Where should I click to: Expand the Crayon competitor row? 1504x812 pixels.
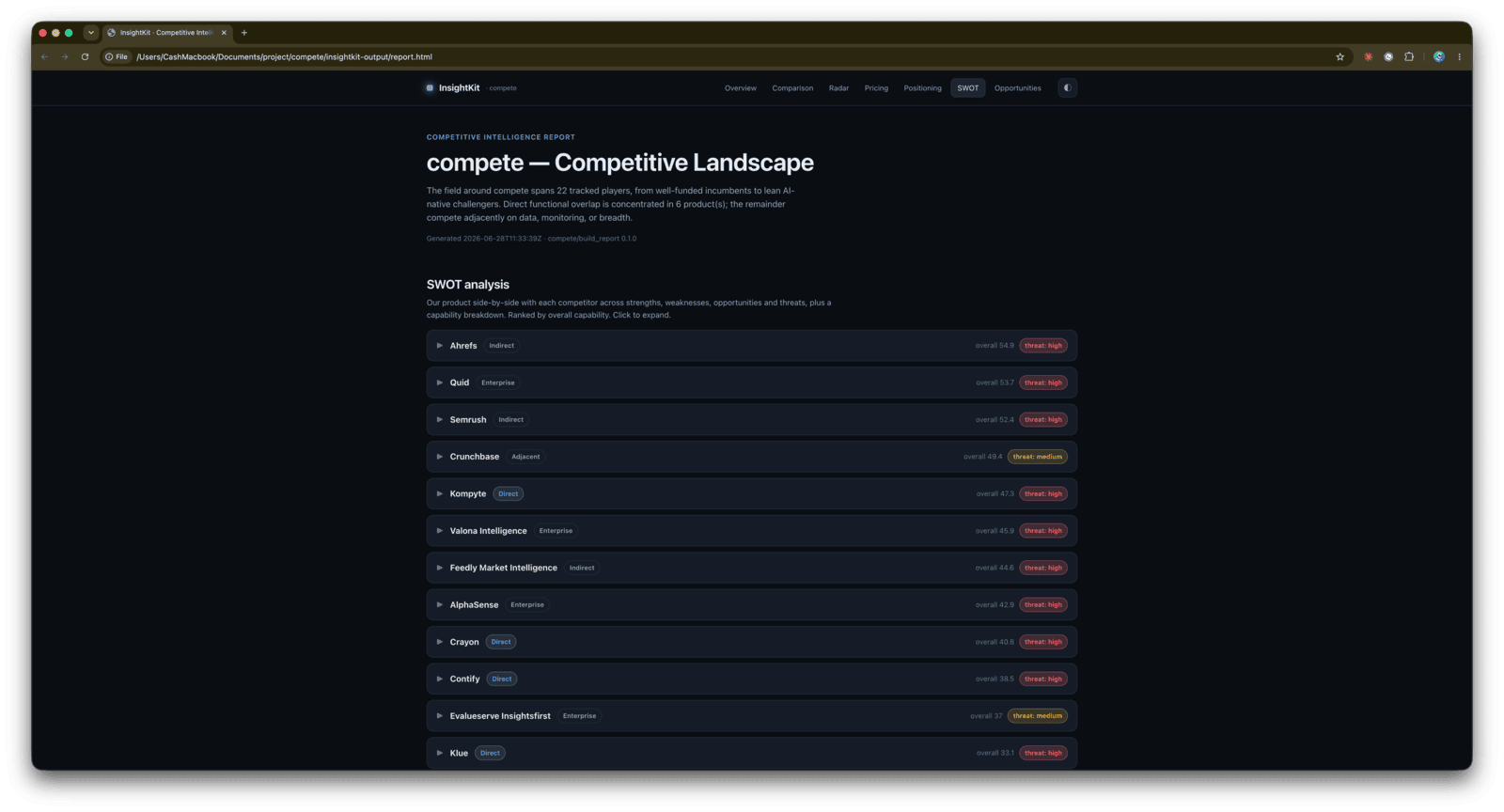[751, 642]
